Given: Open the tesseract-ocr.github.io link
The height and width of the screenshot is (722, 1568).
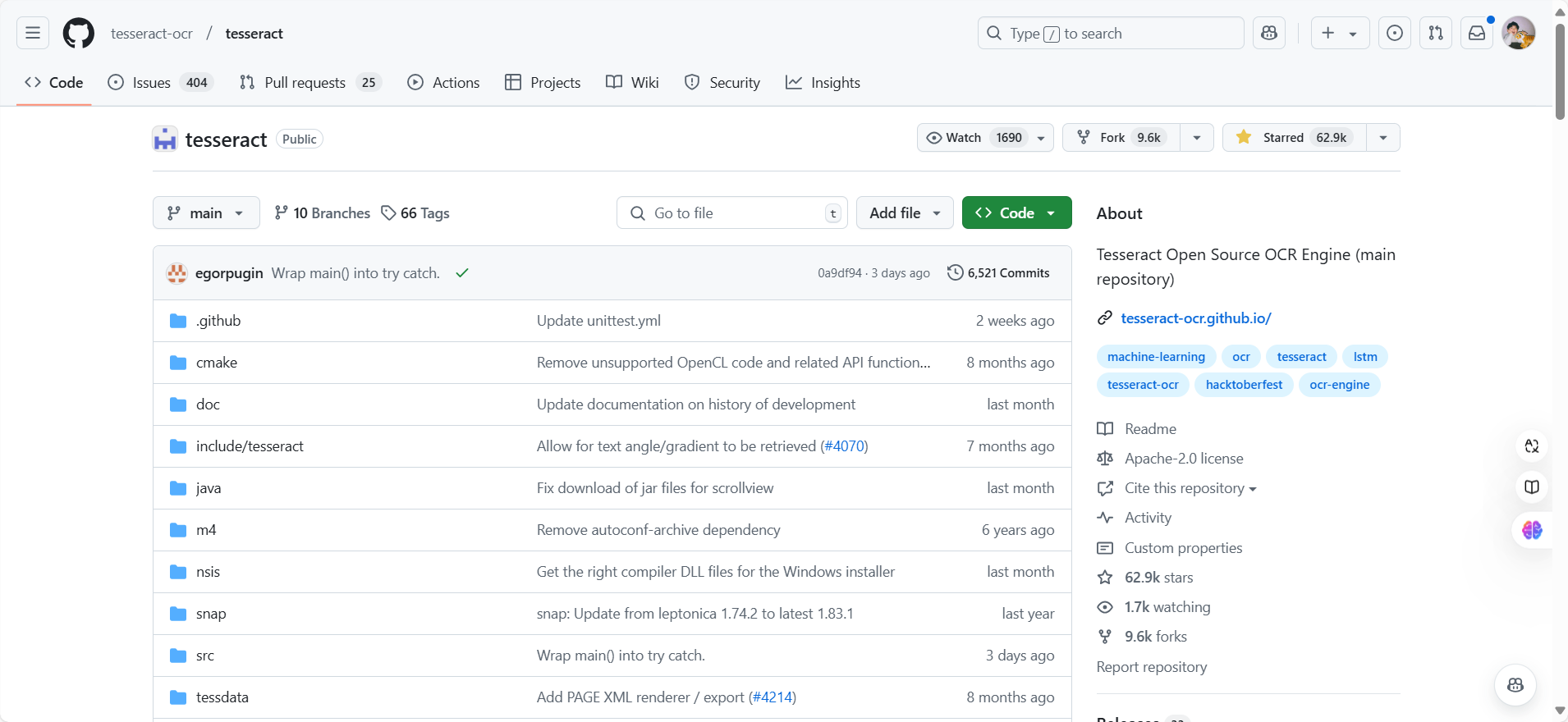Looking at the screenshot, I should click(x=1195, y=318).
